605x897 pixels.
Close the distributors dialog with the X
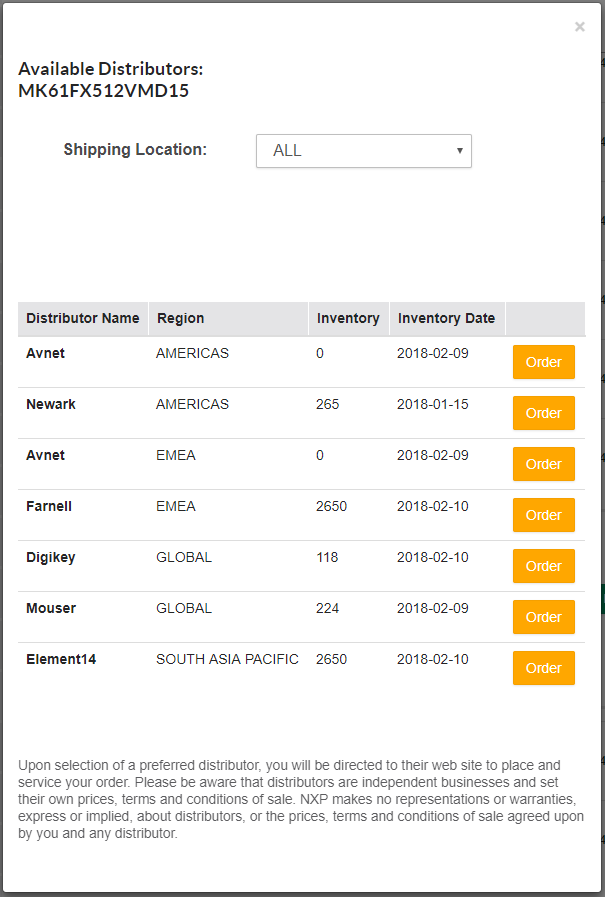coord(580,27)
